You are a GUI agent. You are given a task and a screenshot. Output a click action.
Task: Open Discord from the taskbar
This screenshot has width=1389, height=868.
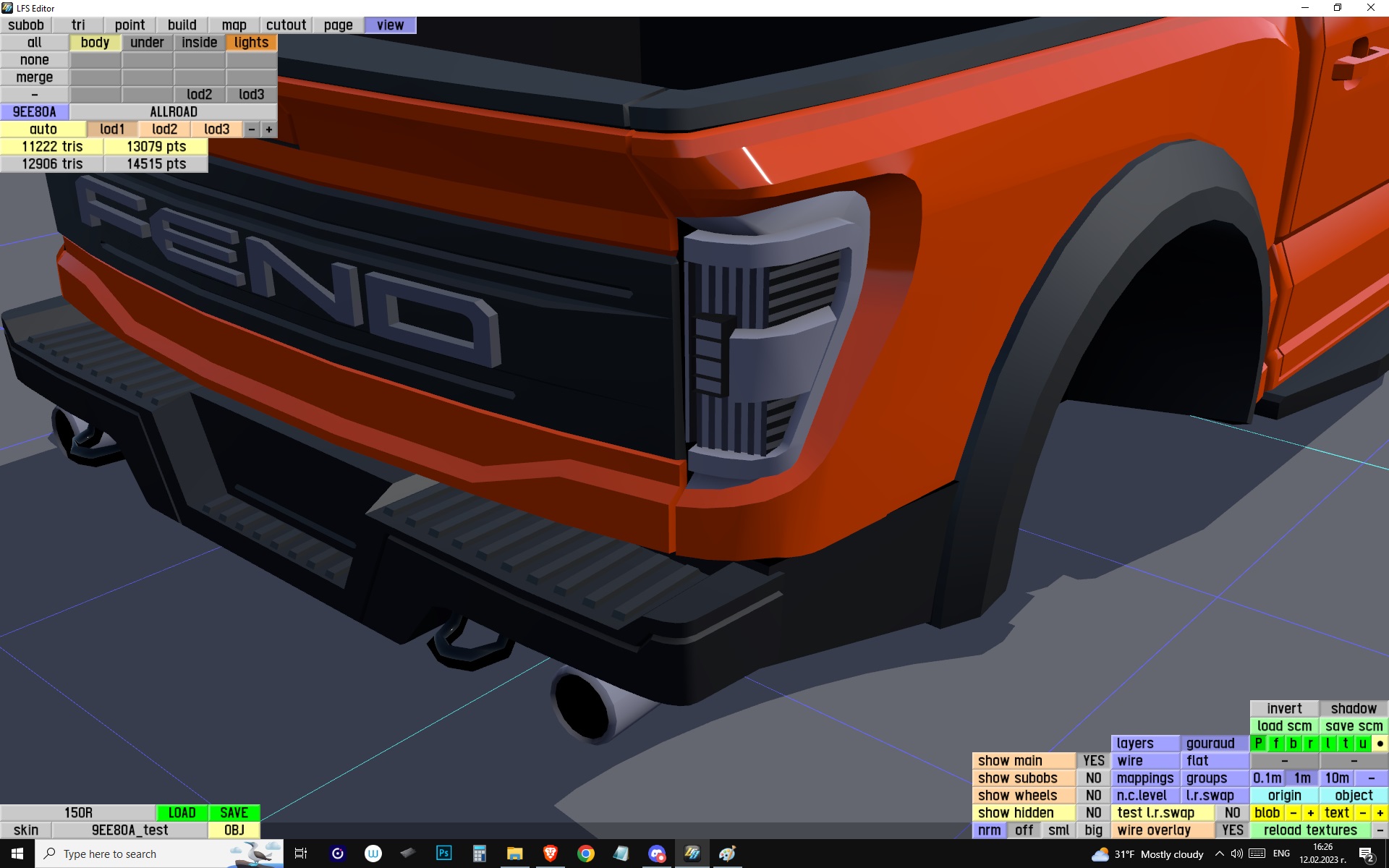click(656, 854)
